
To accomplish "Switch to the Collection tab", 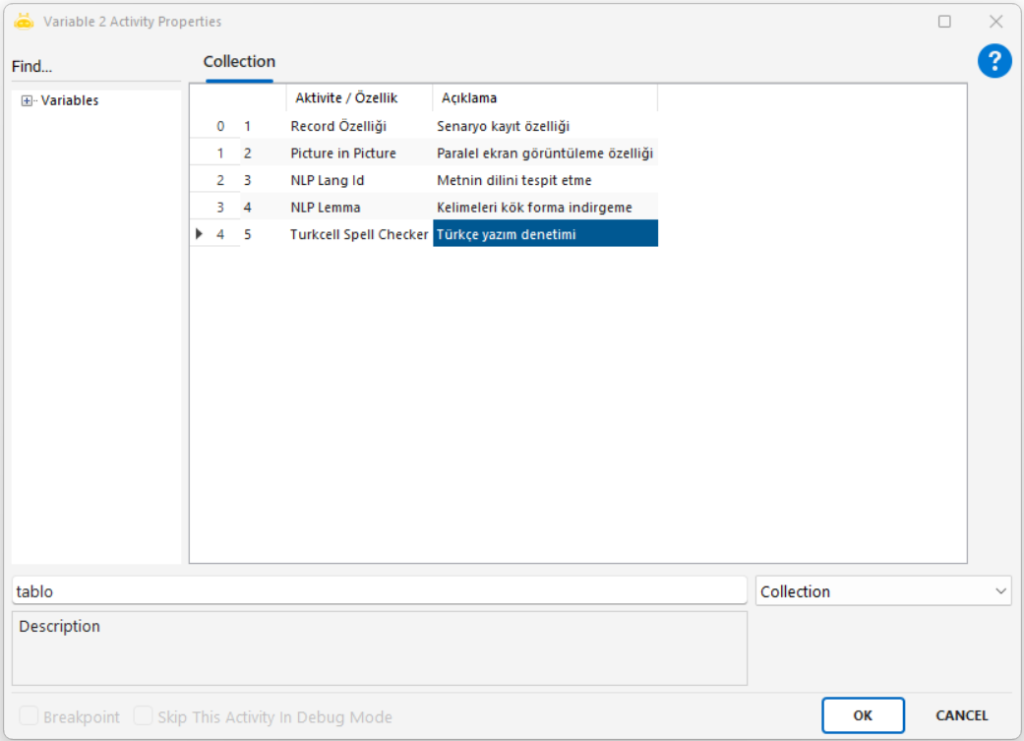I will coord(239,62).
